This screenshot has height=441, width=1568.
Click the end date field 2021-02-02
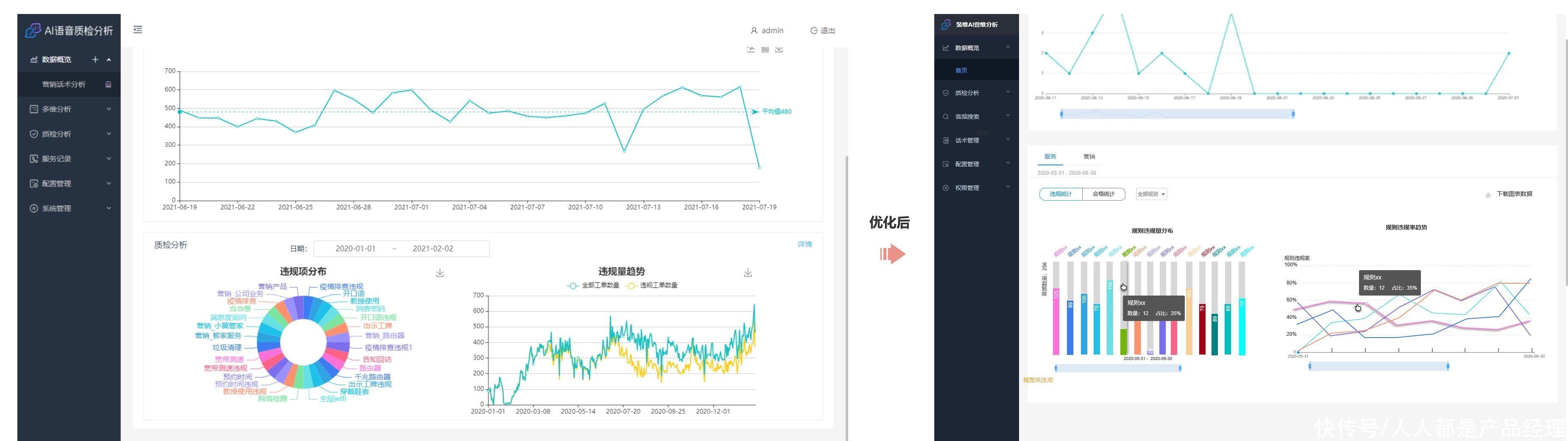[433, 248]
